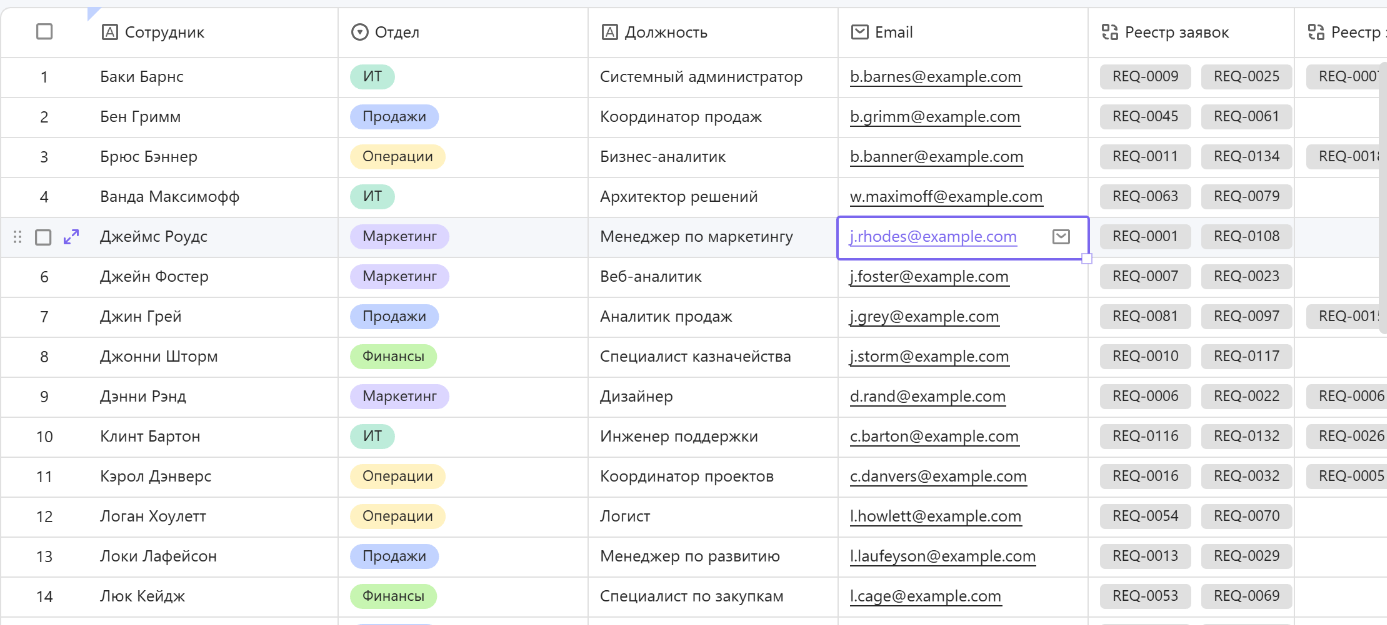Open b.banner@example.com email link

(937, 157)
